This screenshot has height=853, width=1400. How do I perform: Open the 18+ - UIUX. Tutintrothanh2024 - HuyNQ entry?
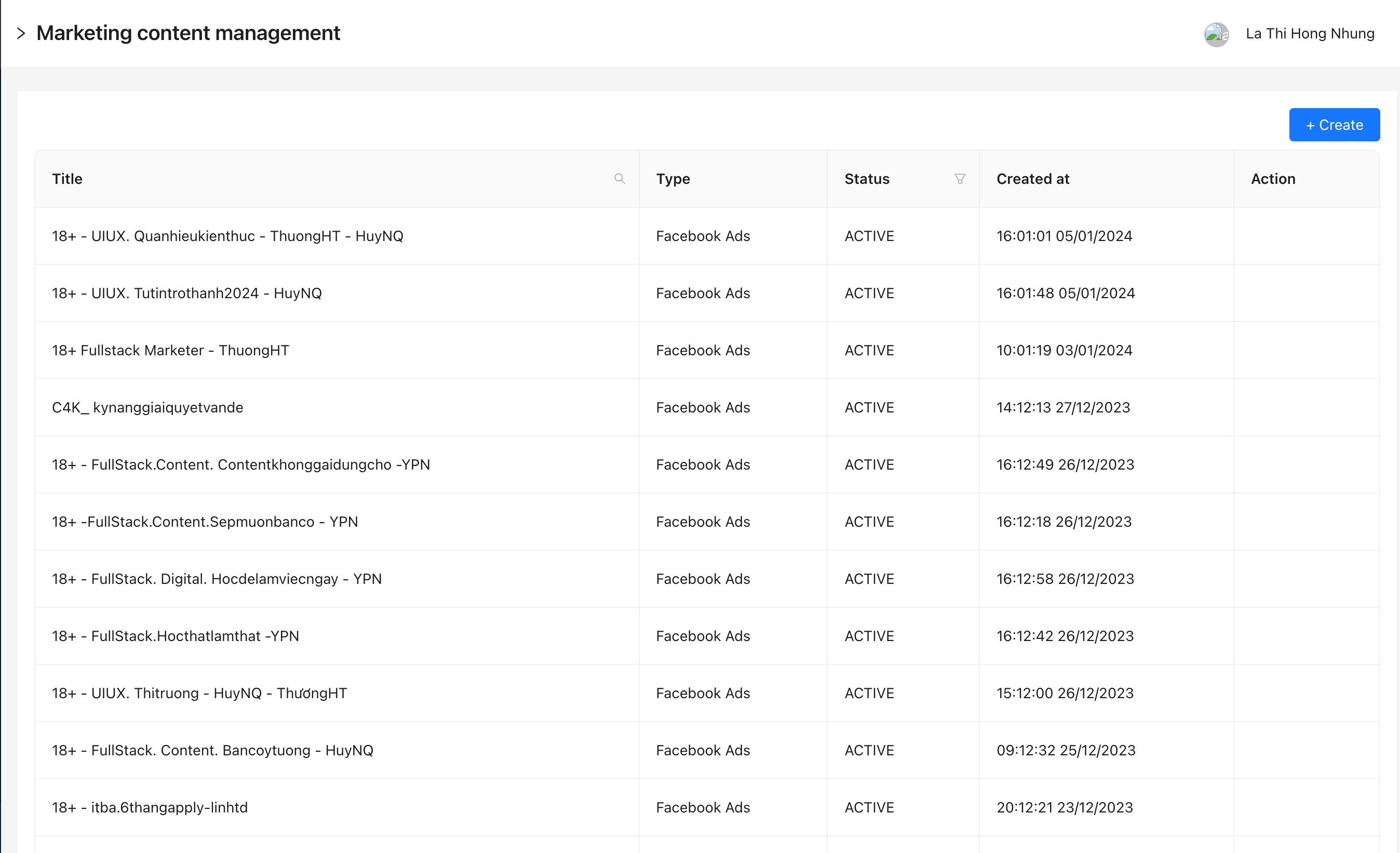[187, 293]
